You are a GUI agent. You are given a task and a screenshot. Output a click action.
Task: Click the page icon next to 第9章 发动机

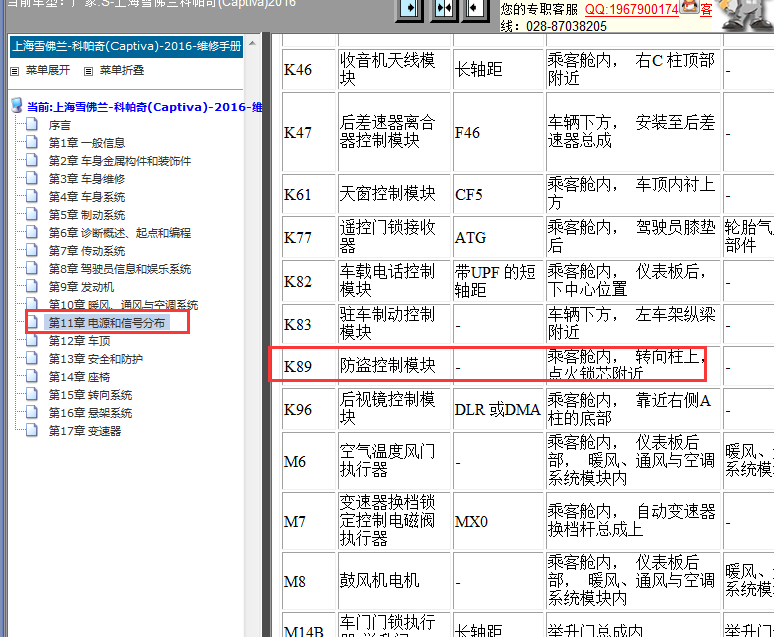32,286
